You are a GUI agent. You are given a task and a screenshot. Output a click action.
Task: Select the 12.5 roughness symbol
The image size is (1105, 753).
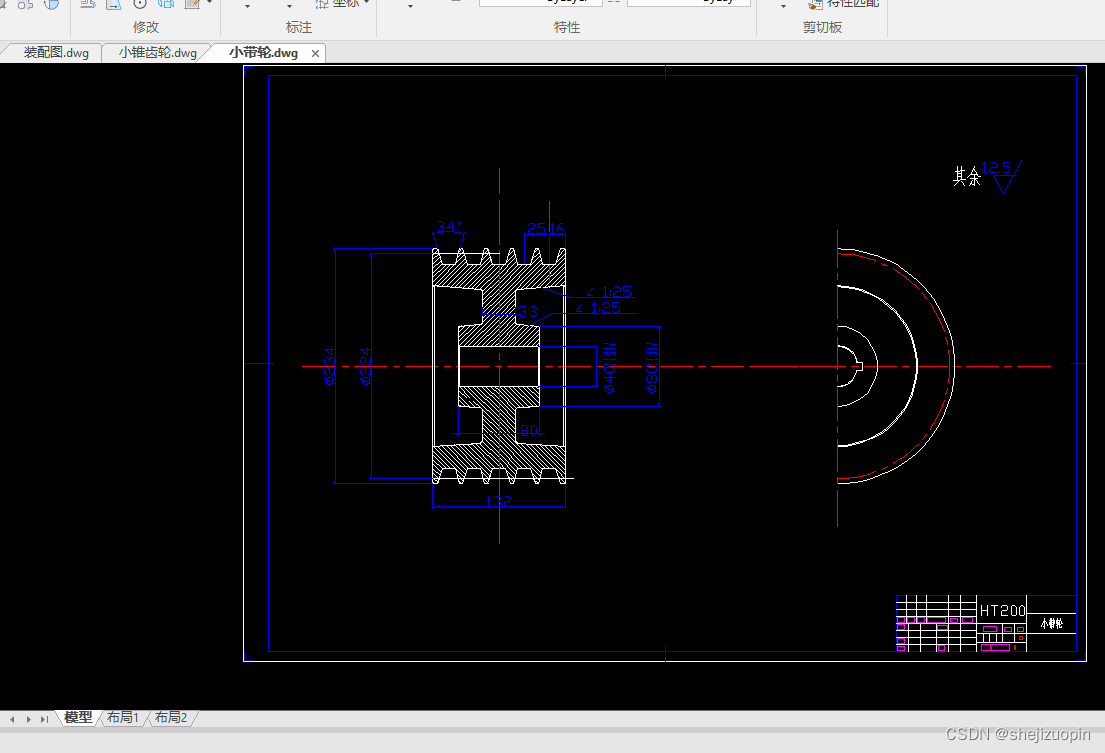click(1002, 176)
